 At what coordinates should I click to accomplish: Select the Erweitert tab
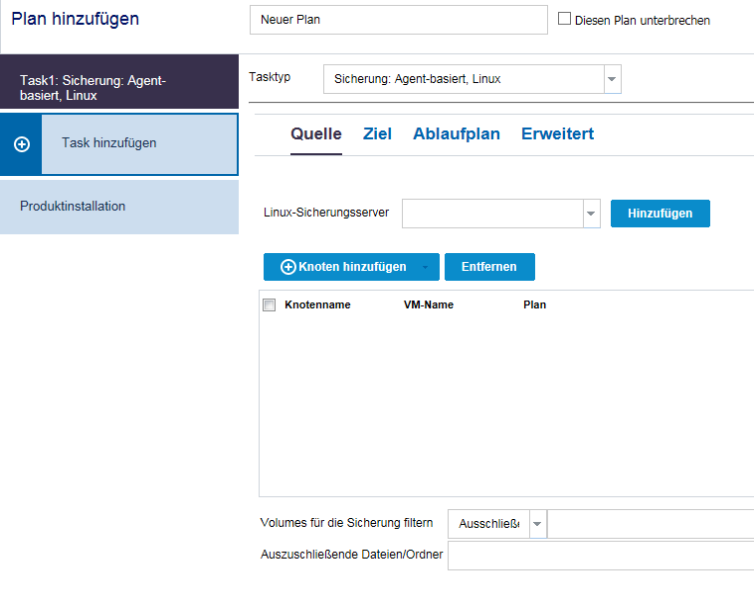[557, 134]
